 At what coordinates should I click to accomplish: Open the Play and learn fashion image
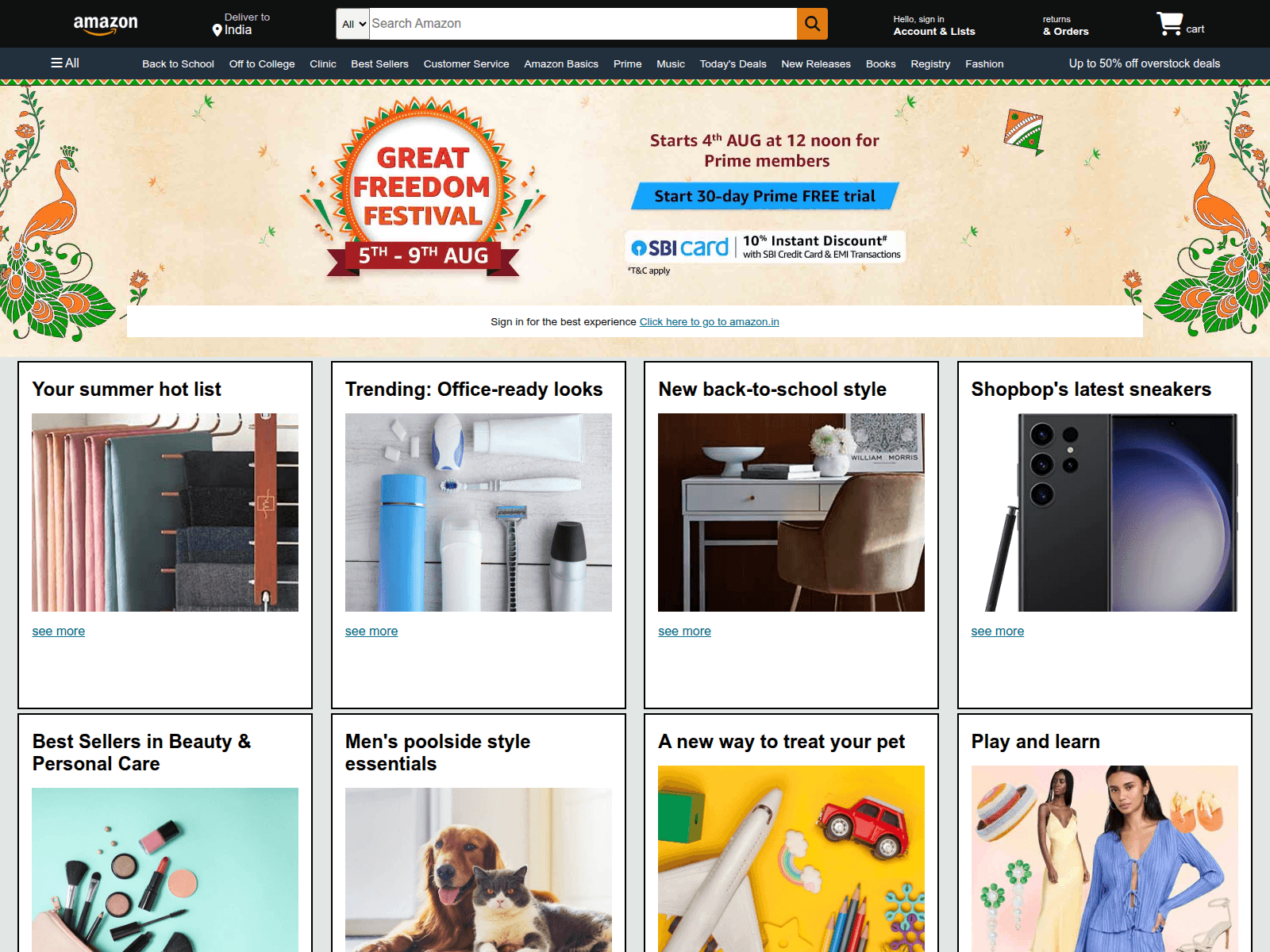1104,858
